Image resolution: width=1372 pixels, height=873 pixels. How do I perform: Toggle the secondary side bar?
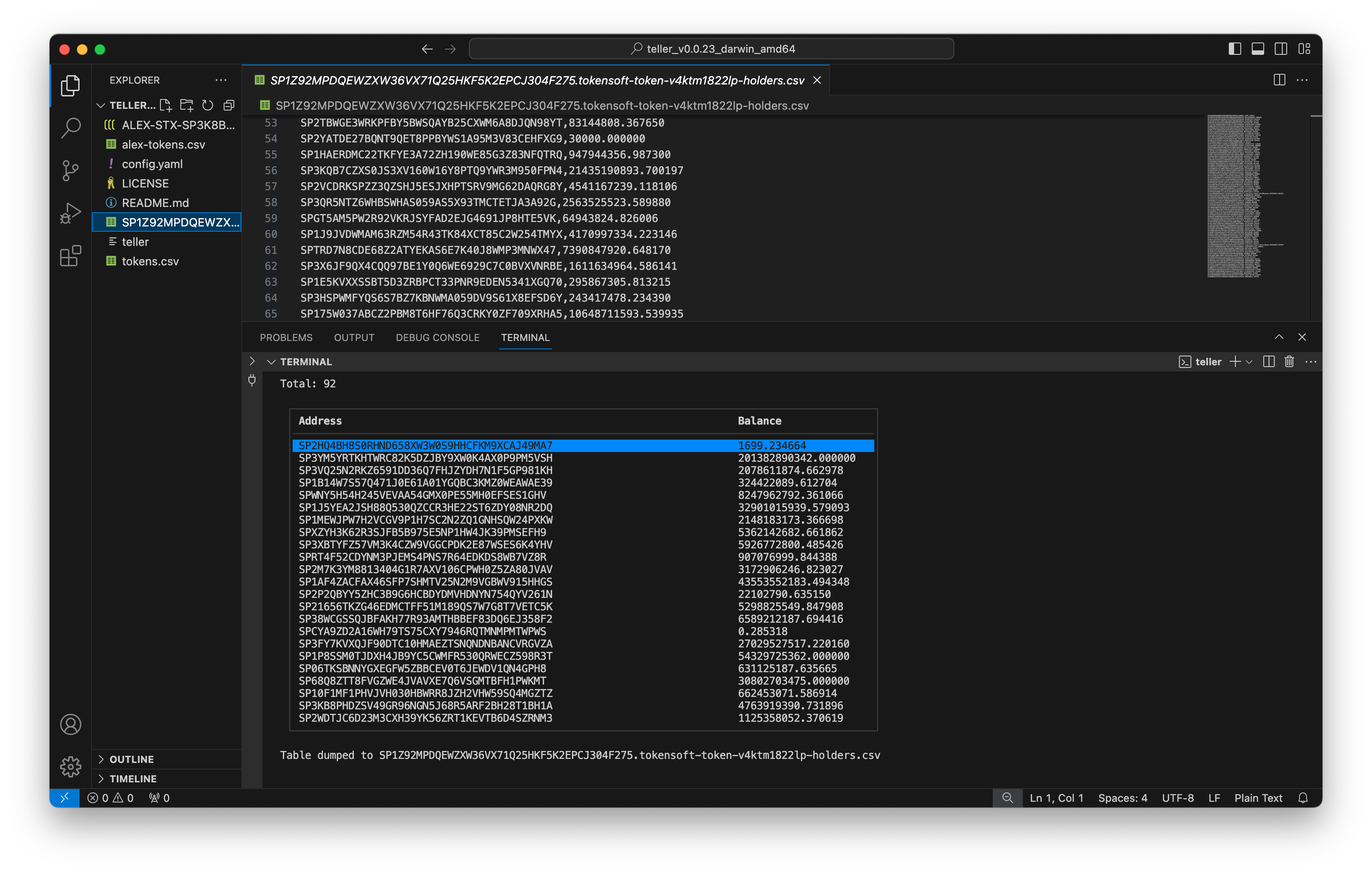(1281, 49)
